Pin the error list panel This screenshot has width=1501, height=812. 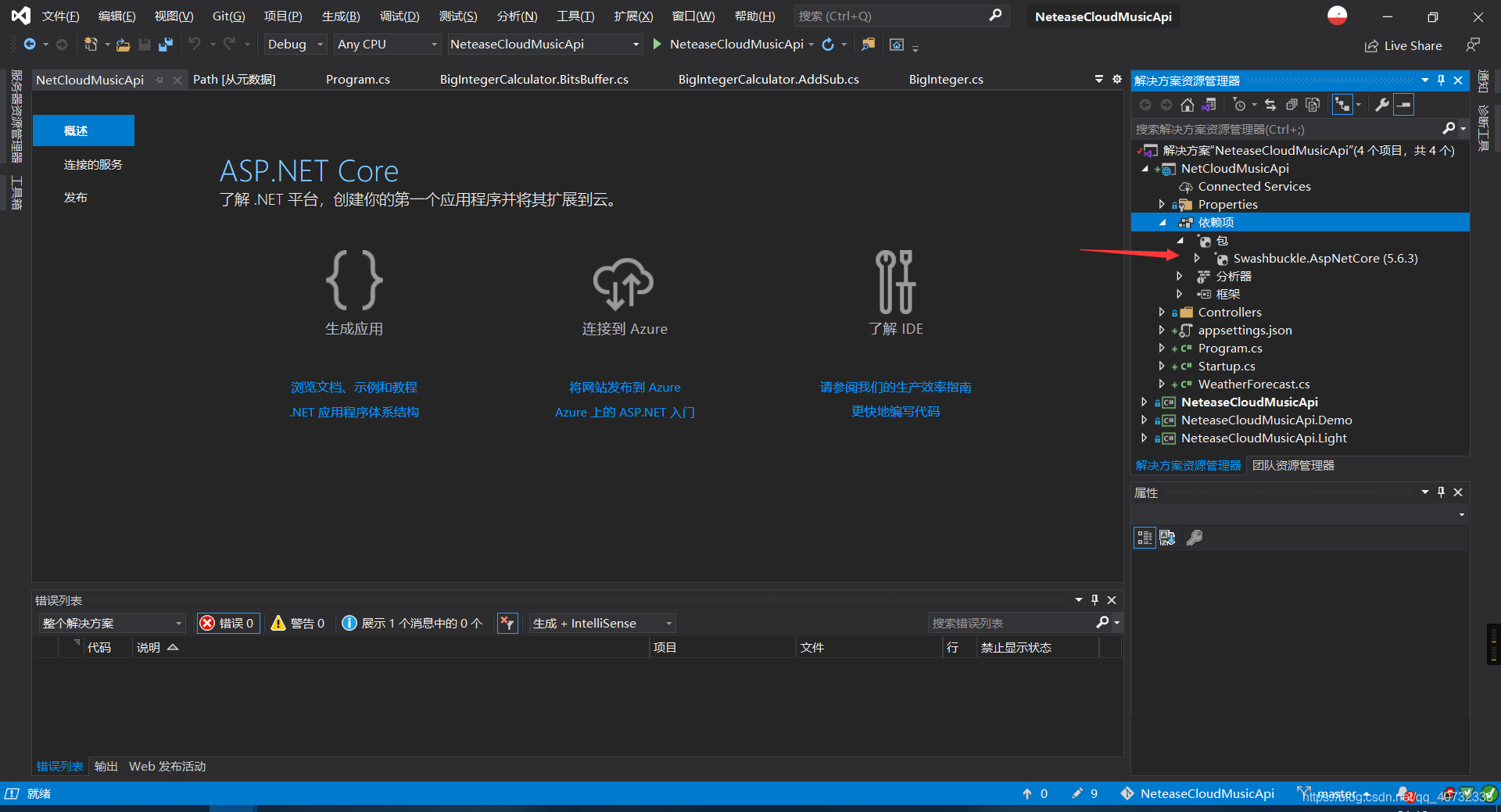click(x=1094, y=600)
